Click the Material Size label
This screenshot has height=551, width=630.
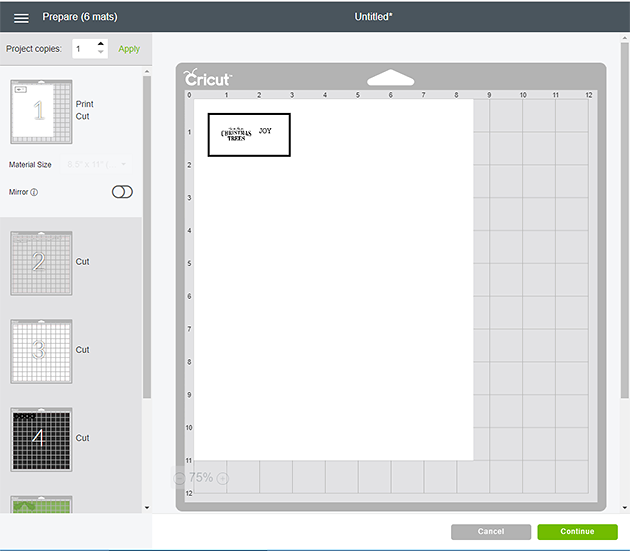click(30, 164)
